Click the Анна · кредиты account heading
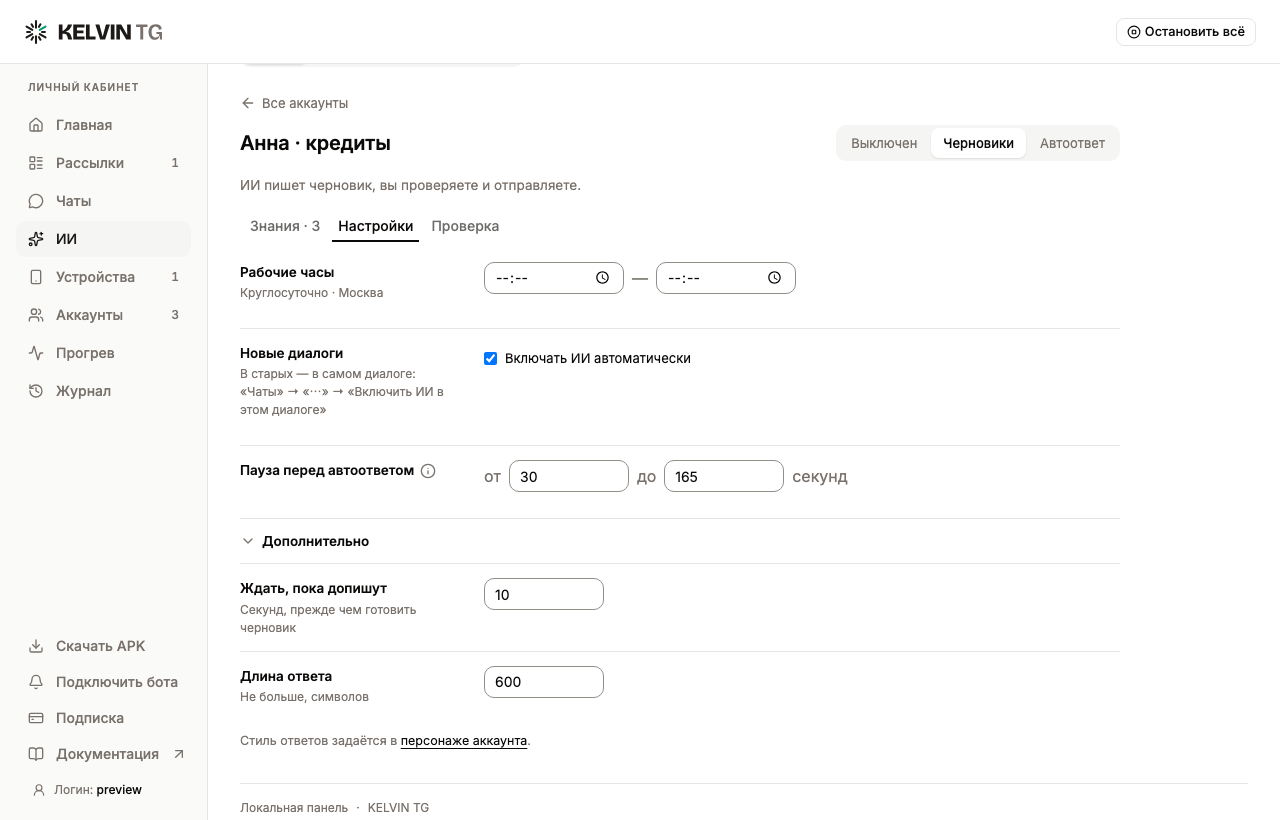Image resolution: width=1280 pixels, height=820 pixels. 315,143
